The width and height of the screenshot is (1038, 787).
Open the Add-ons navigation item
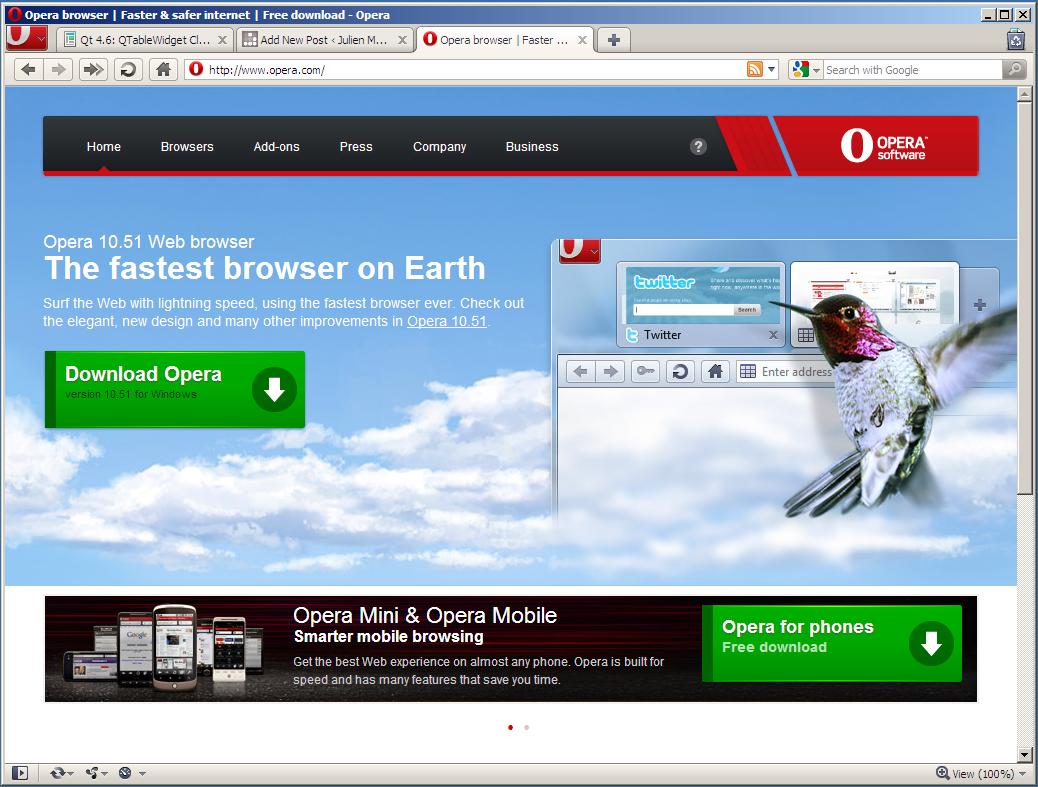[277, 146]
